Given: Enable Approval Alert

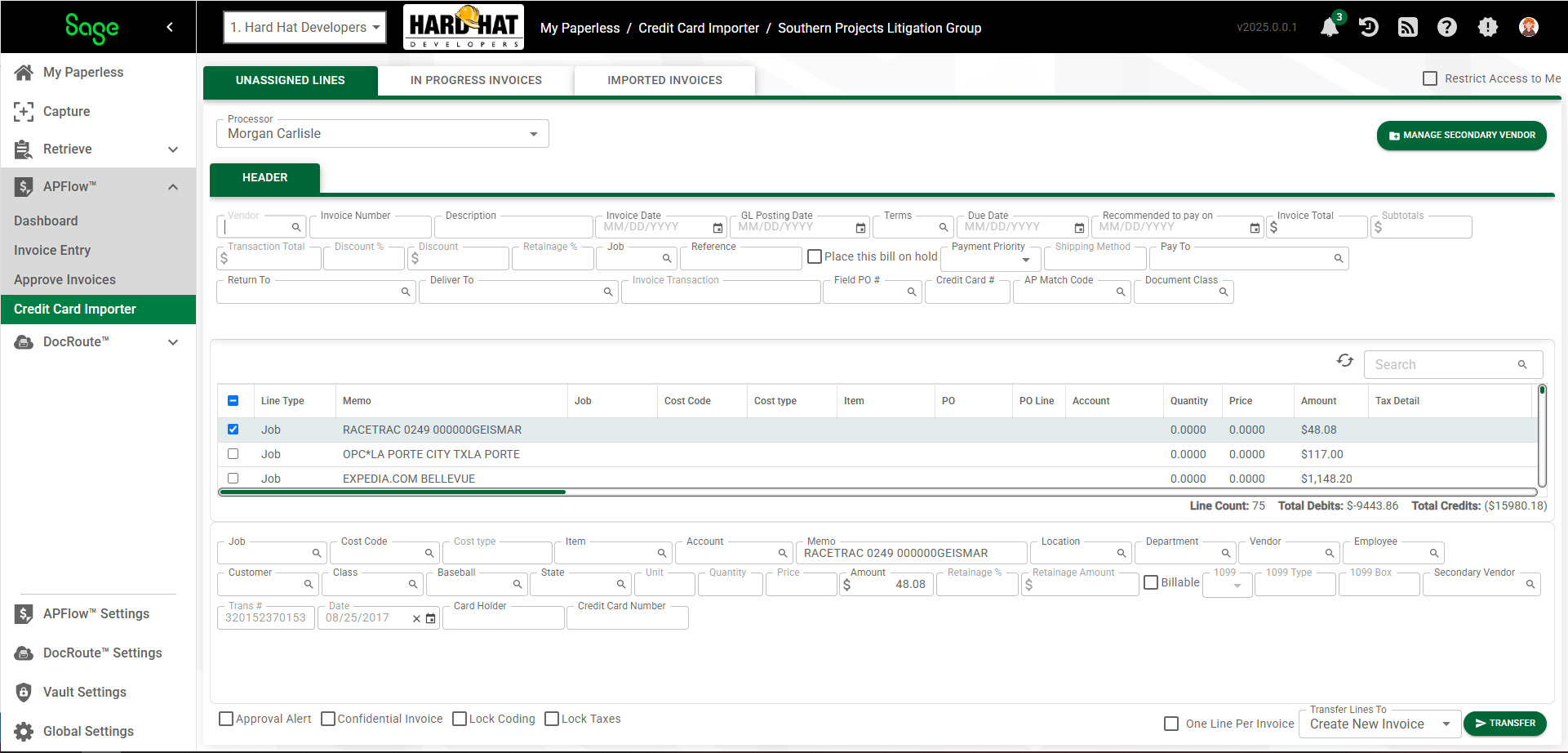Looking at the screenshot, I should [226, 719].
